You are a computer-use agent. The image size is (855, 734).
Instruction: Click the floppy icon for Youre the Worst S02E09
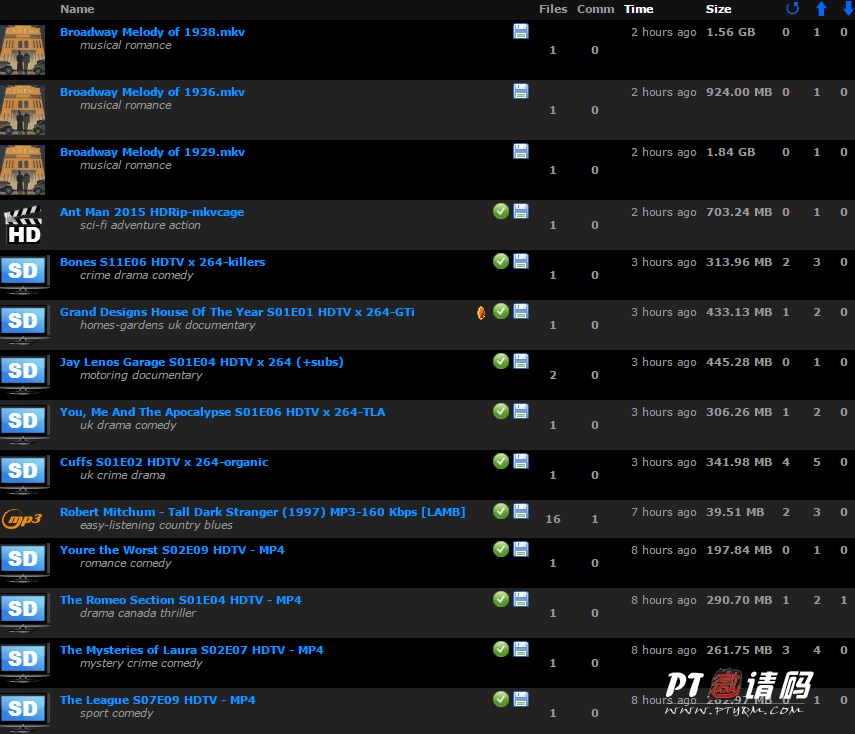click(521, 549)
